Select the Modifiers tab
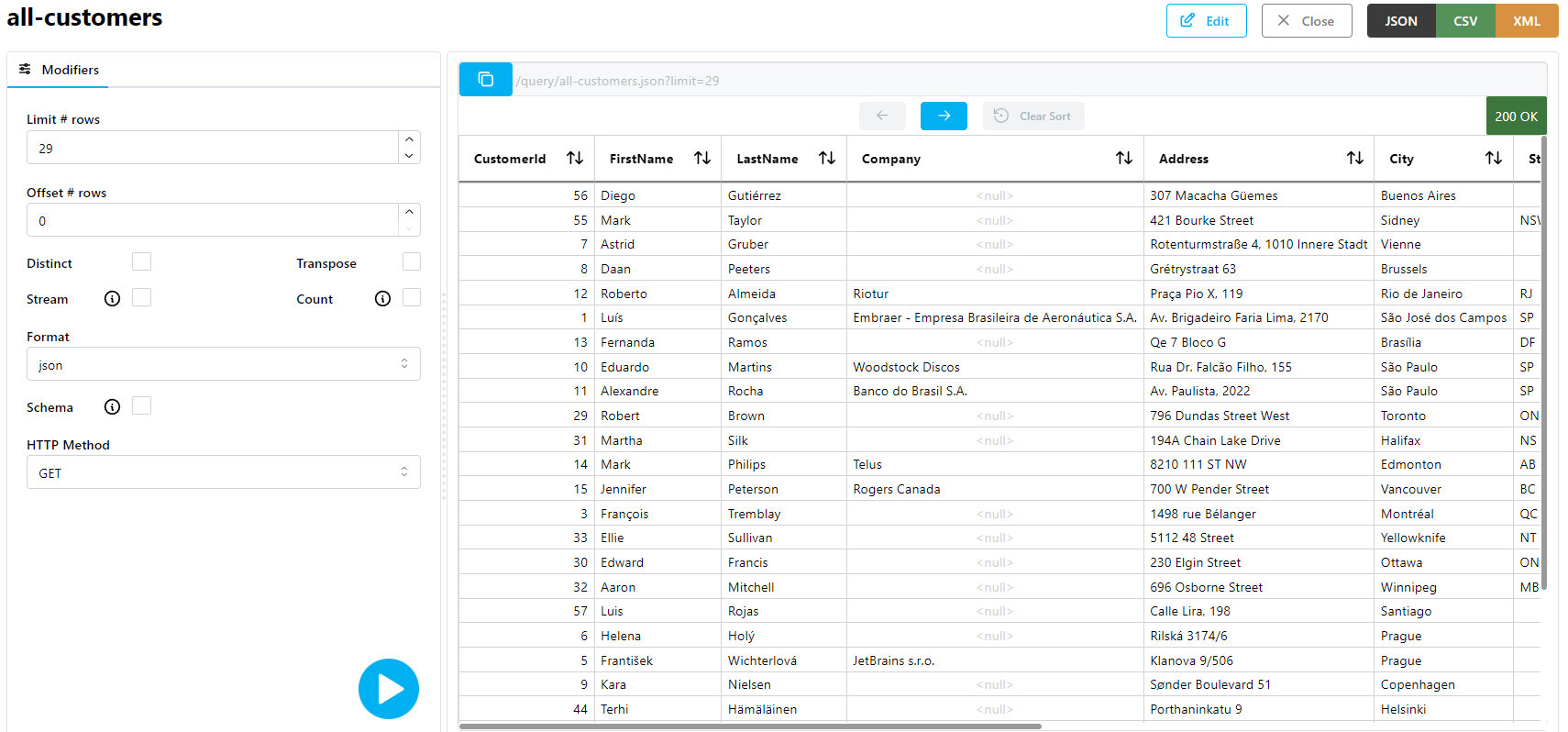The image size is (1568, 732). point(59,70)
